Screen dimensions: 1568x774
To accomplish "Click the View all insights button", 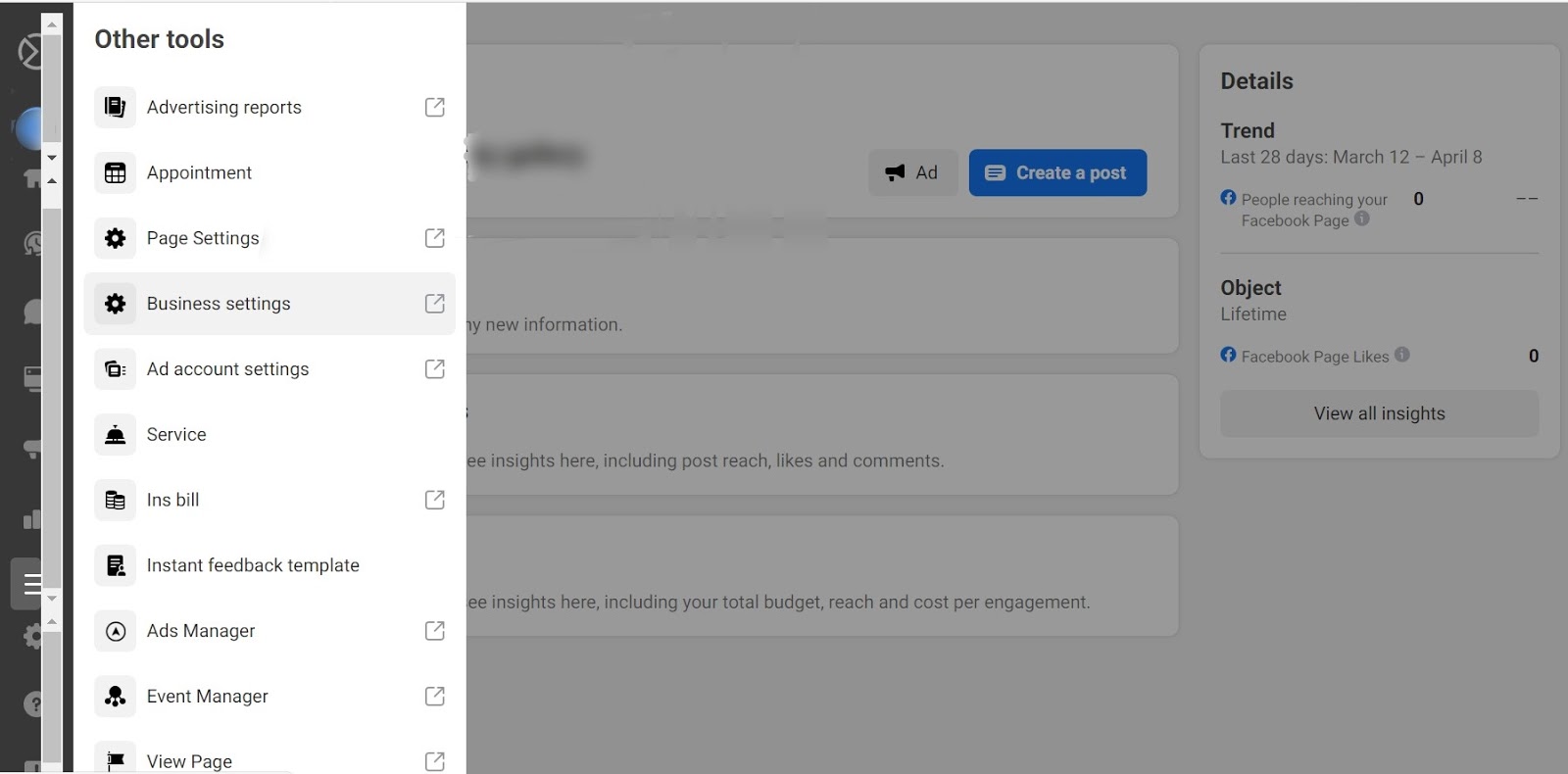I will pos(1379,413).
